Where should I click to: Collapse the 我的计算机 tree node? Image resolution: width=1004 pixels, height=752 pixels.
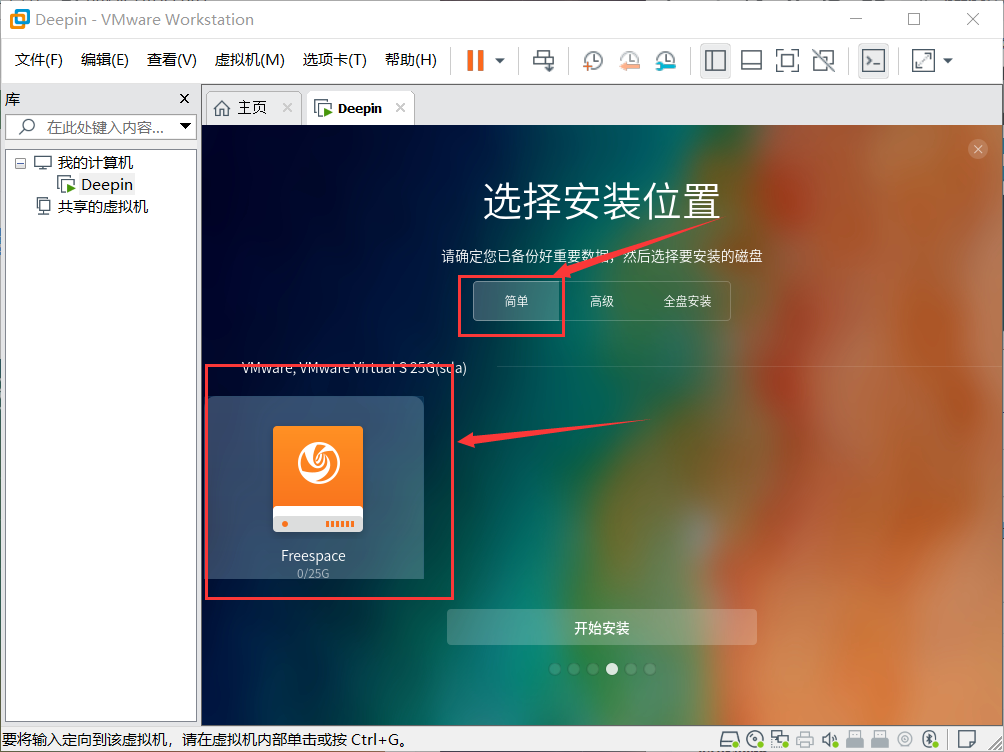coord(20,163)
